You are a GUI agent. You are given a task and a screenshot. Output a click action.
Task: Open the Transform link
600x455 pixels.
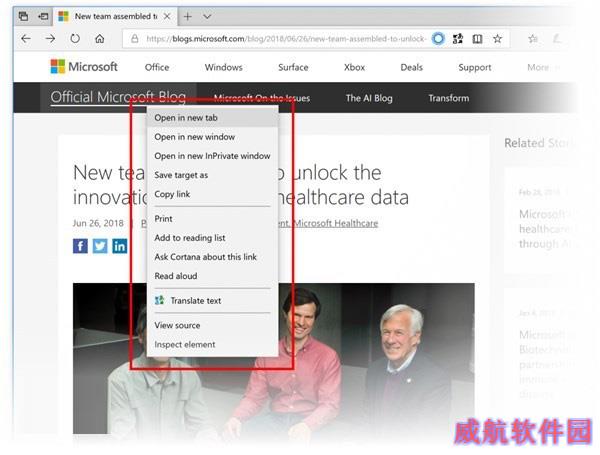(448, 98)
